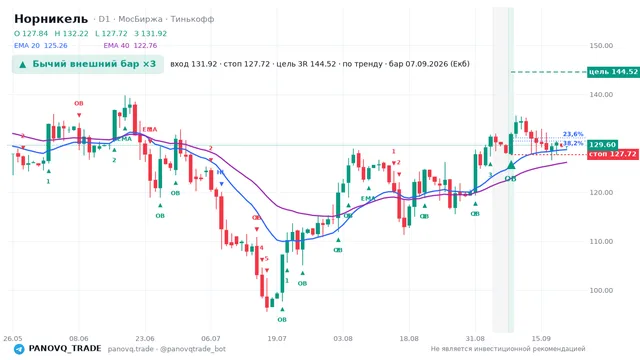Click the З 131.92 close value
The height and width of the screenshot is (360, 640).
coord(151,33)
